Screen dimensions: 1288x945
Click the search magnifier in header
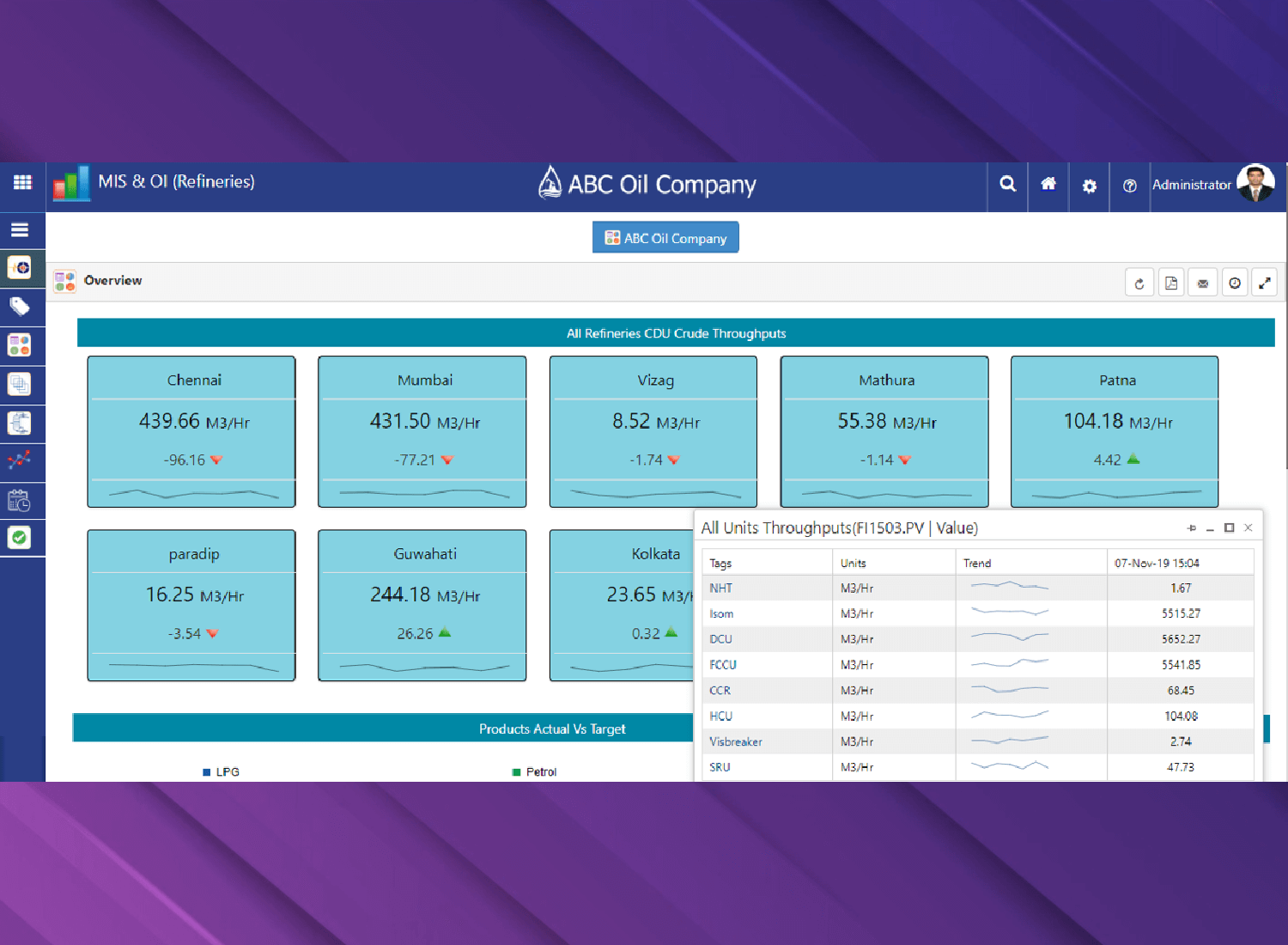pos(1008,185)
